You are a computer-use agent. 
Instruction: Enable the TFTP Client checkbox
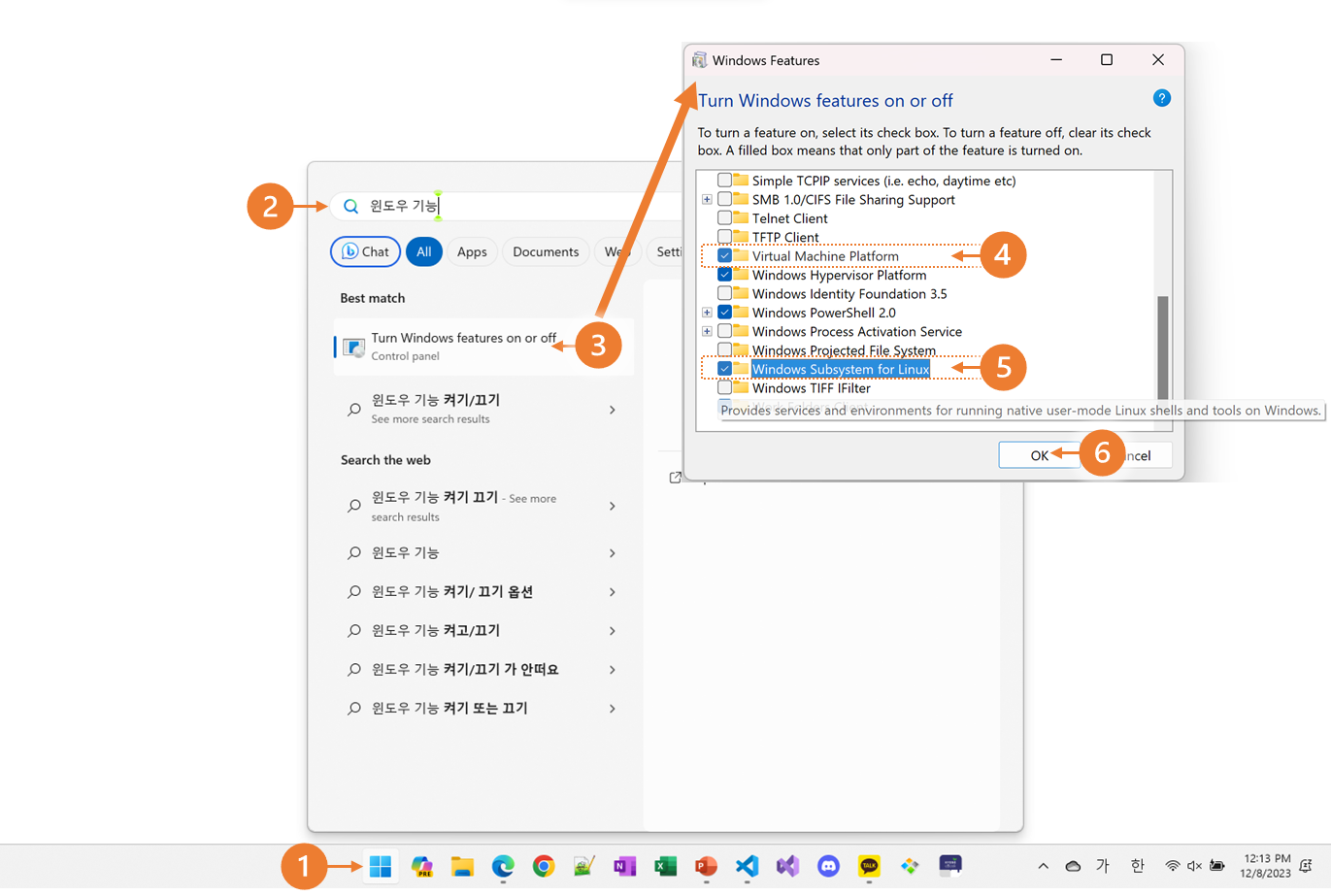[724, 237]
